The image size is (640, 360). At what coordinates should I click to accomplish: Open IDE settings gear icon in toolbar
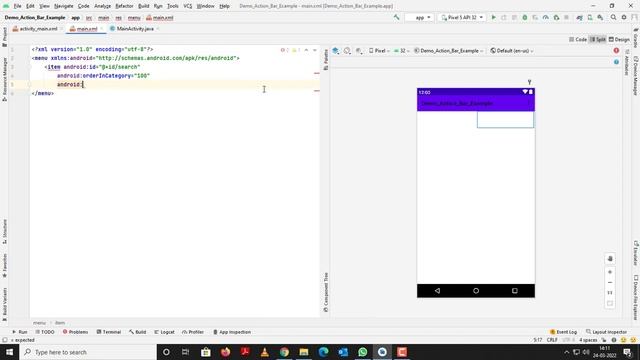click(624, 18)
